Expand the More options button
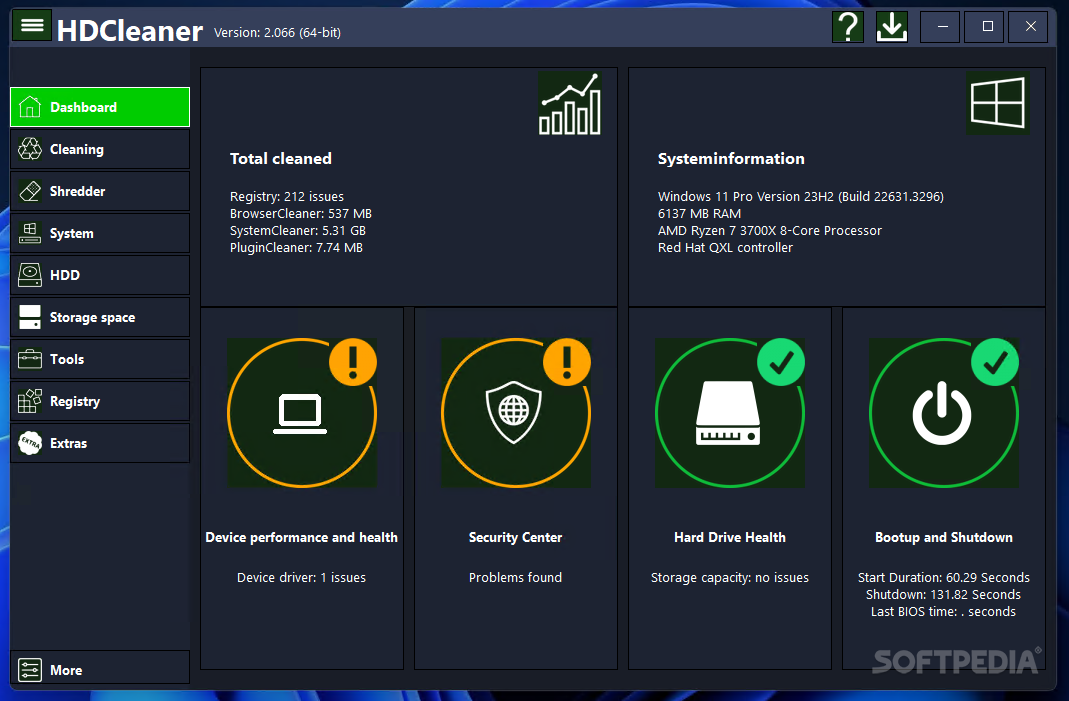 click(100, 669)
